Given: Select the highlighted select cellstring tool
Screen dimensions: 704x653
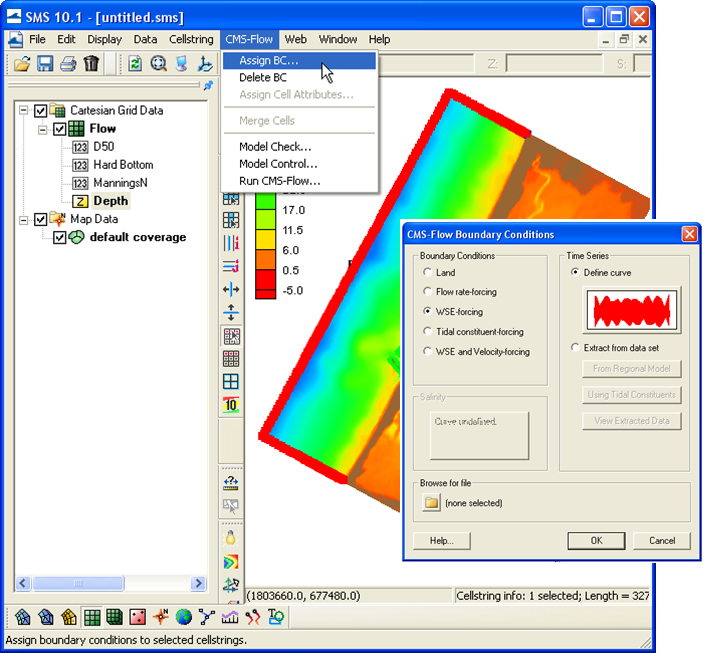Looking at the screenshot, I should coord(232,336).
